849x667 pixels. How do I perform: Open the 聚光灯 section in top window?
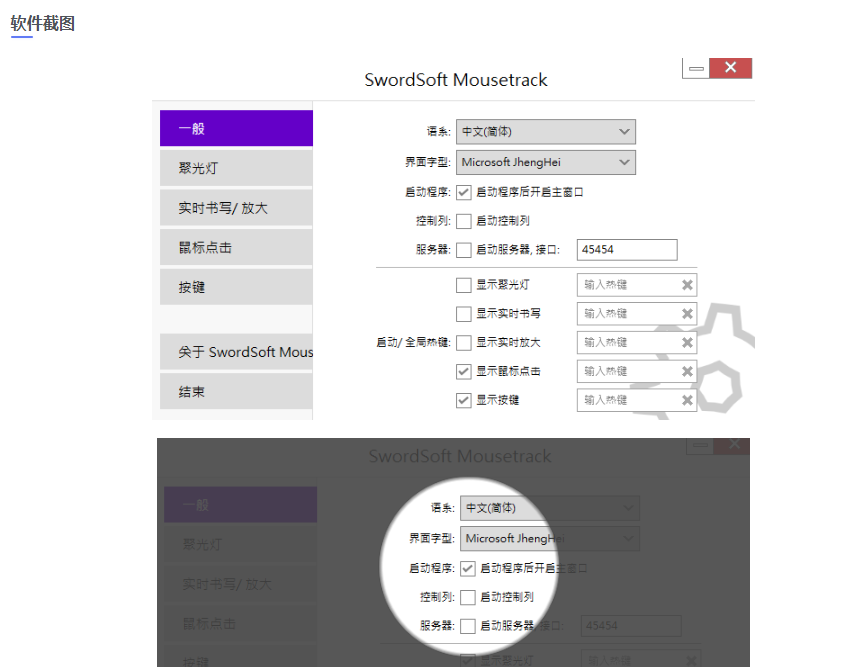[x=236, y=168]
